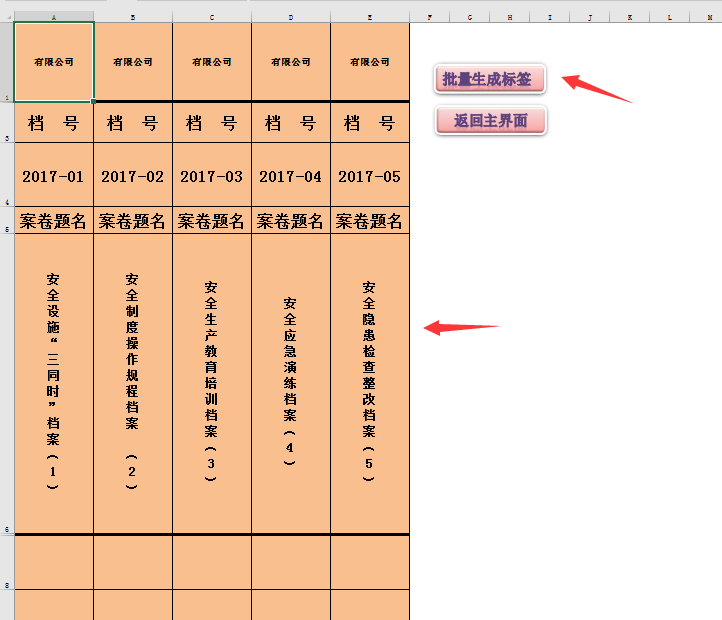Select row 5 header

pyautogui.click(x=7, y=220)
